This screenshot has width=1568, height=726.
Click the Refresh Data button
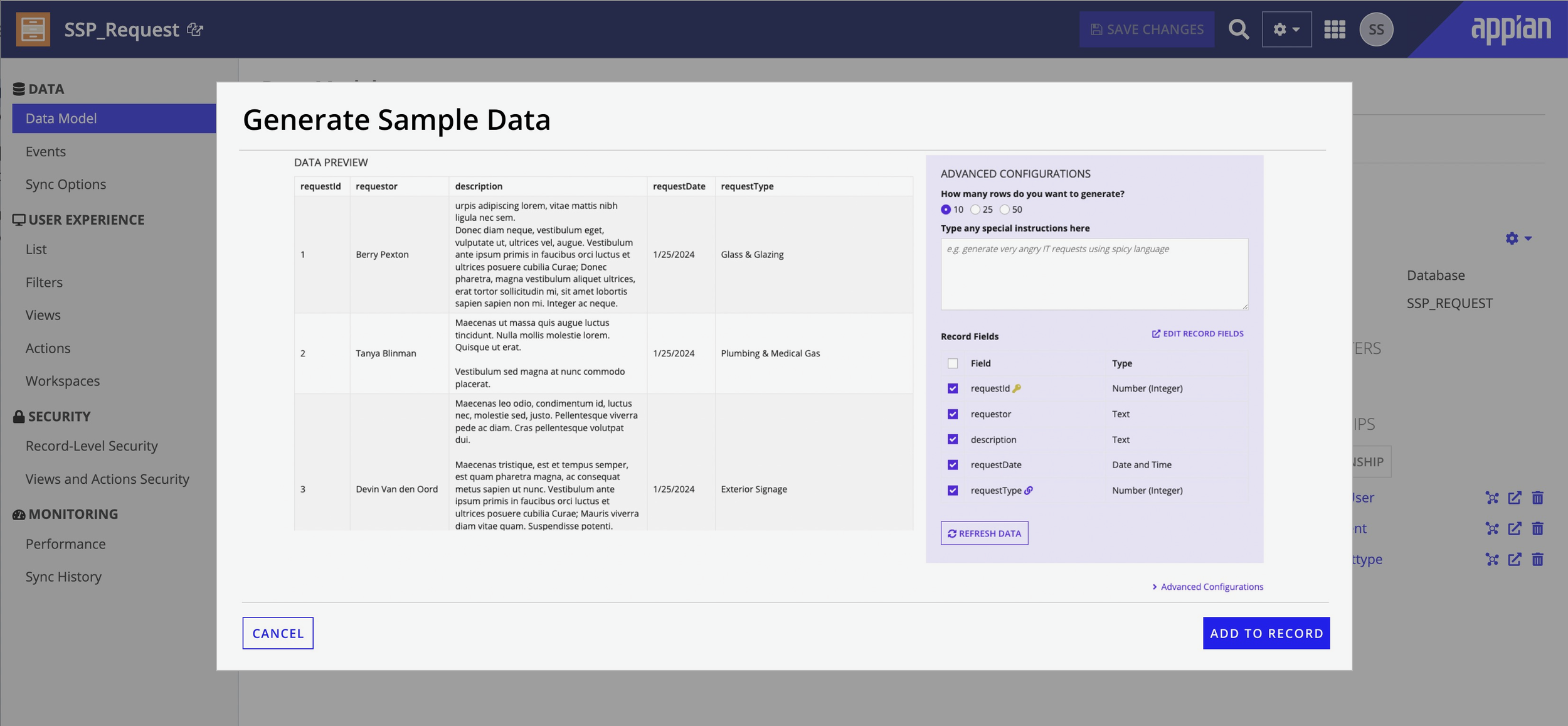pos(984,533)
